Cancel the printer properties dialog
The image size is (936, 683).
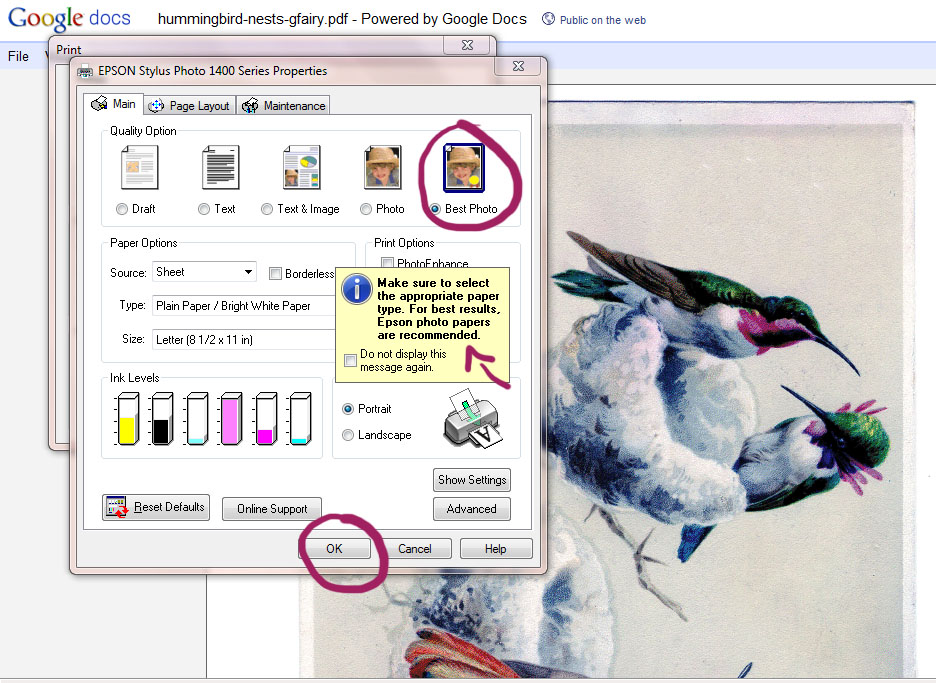click(415, 549)
